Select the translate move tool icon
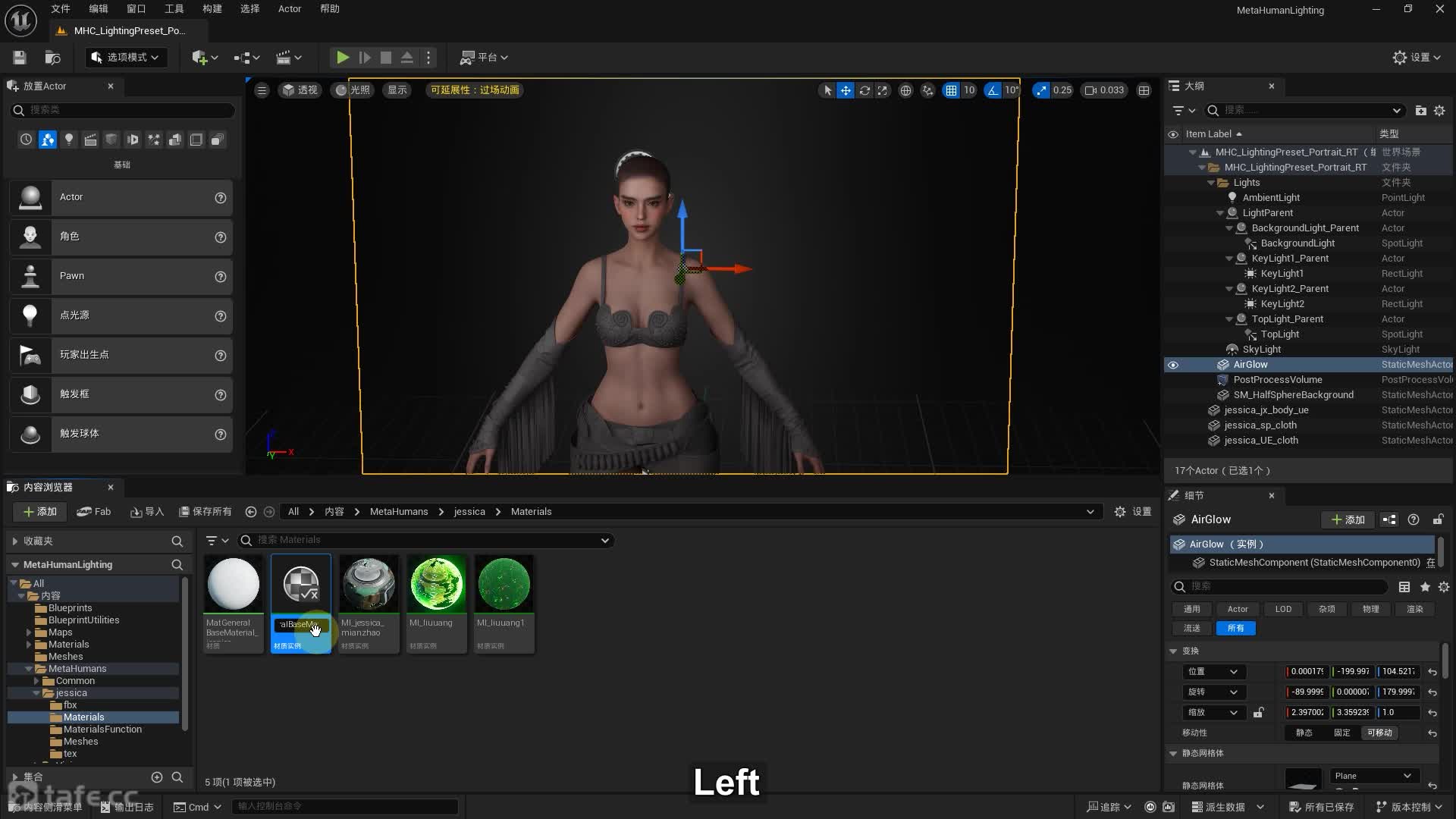 click(x=846, y=90)
